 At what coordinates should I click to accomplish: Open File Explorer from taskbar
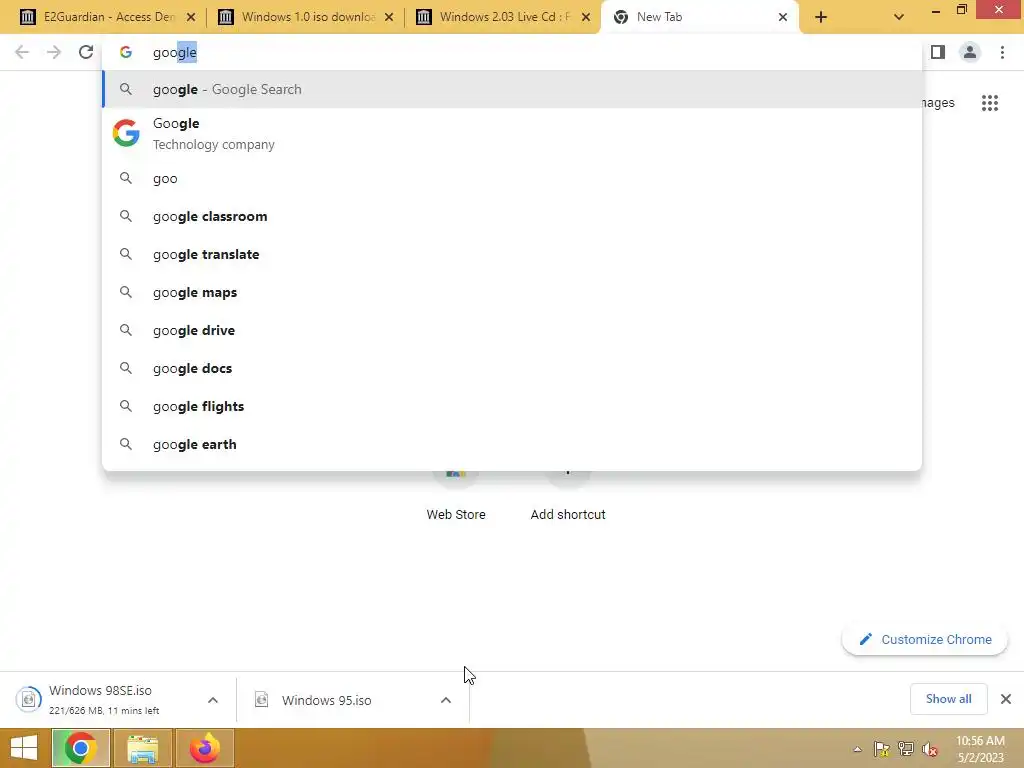142,748
